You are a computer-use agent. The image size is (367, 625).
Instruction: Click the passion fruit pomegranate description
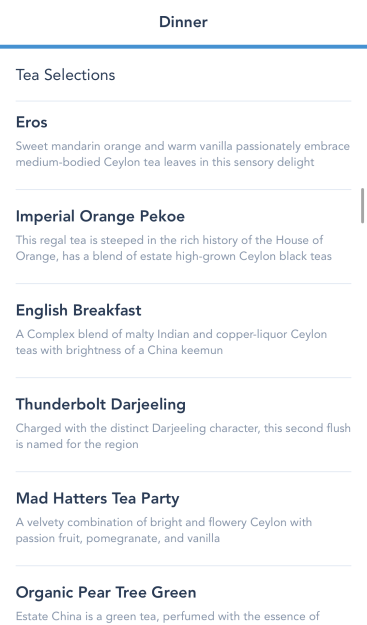coord(164,530)
